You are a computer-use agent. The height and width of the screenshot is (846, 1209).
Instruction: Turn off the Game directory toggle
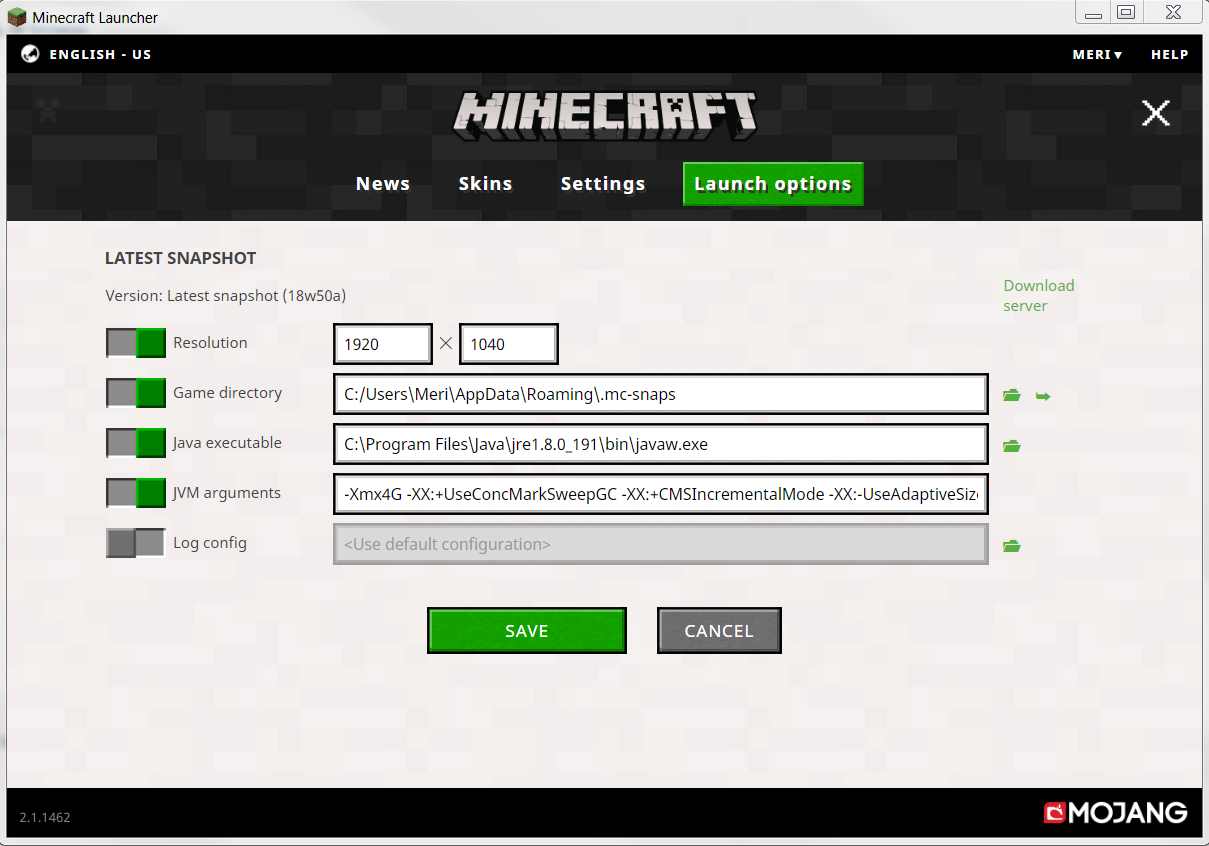point(136,393)
